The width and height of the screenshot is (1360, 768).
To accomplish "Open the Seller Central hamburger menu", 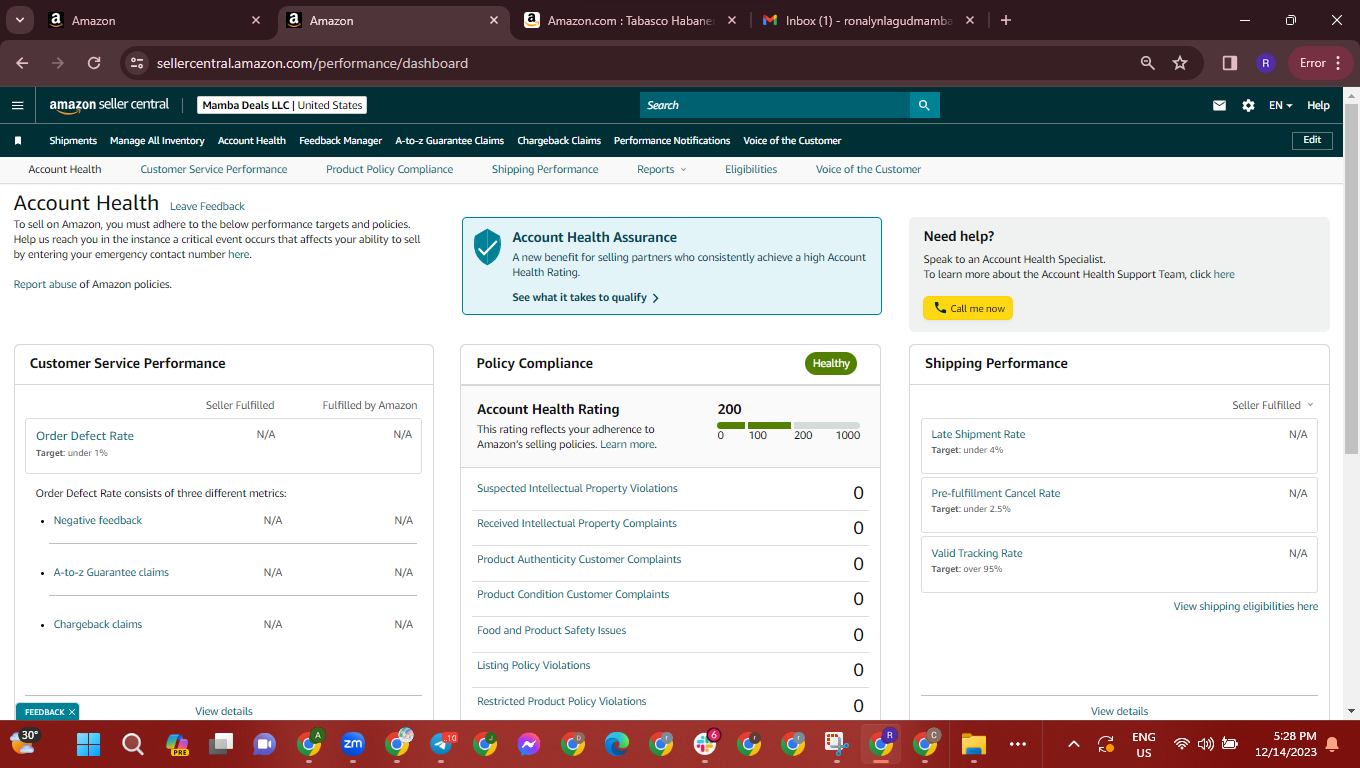I will 17,105.
